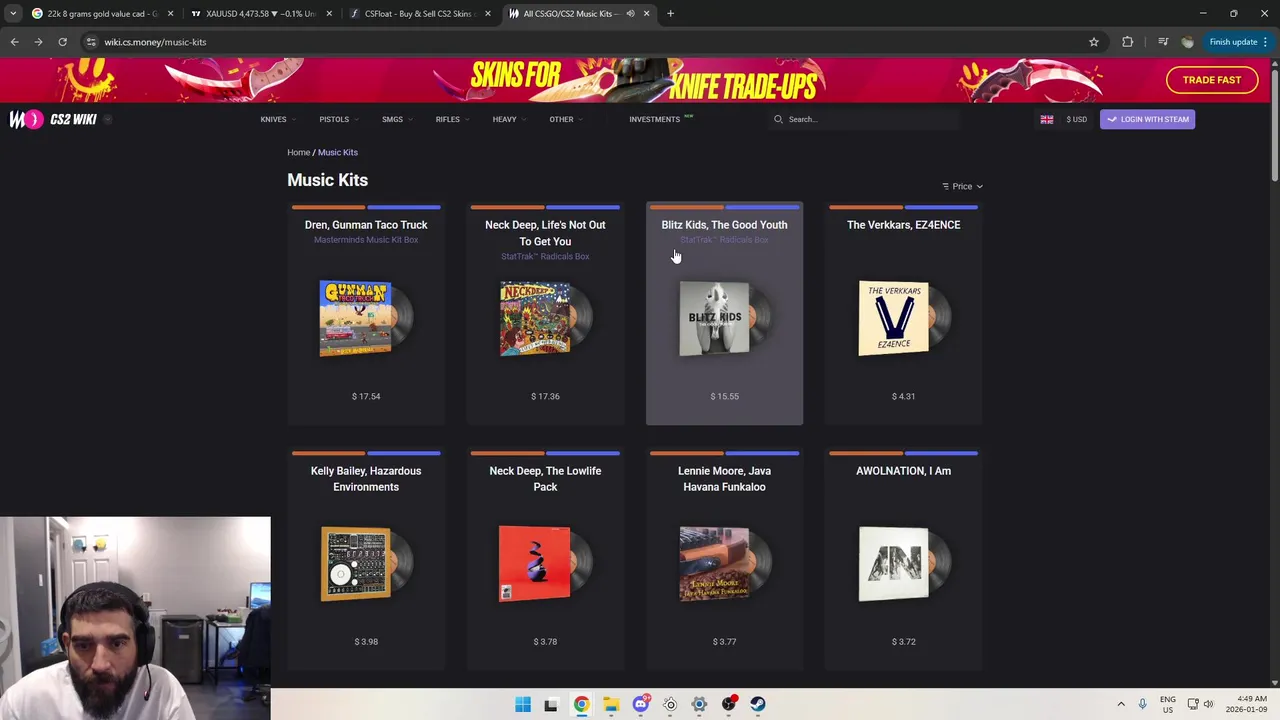This screenshot has height=720, width=1280.
Task: Click the ENG US language indicator
Action: click(1167, 704)
